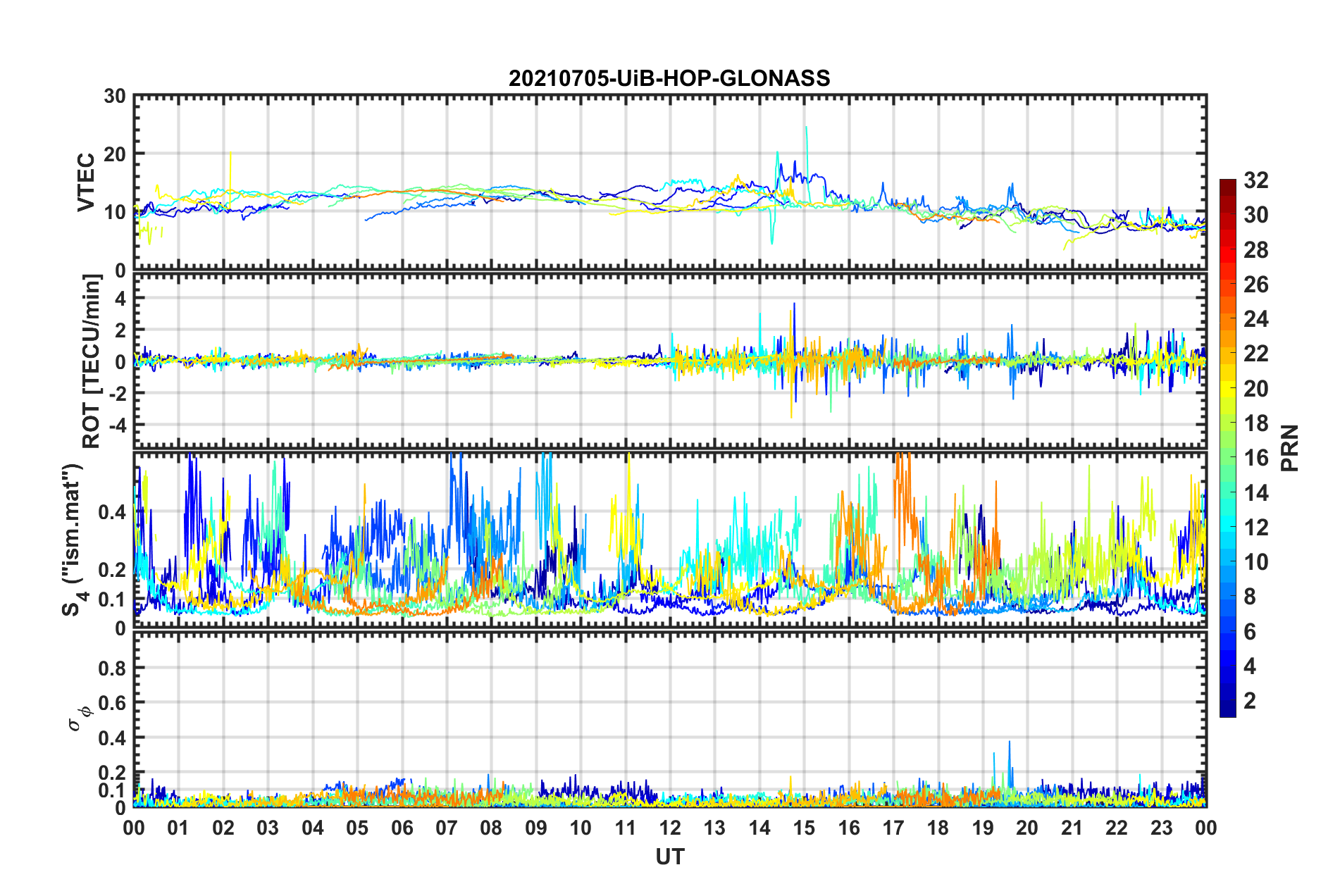Select UT hour tick label 15
The image size is (1340, 896).
[x=804, y=828]
